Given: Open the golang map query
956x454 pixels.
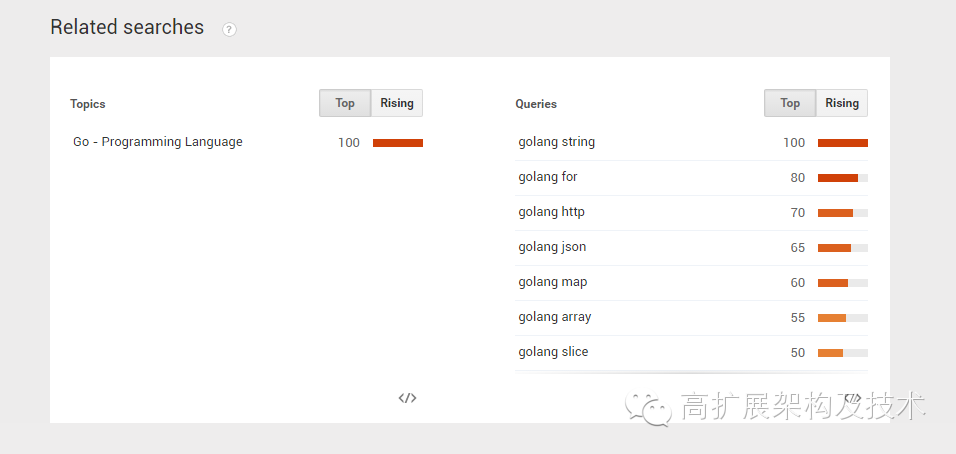Looking at the screenshot, I should (x=553, y=282).
